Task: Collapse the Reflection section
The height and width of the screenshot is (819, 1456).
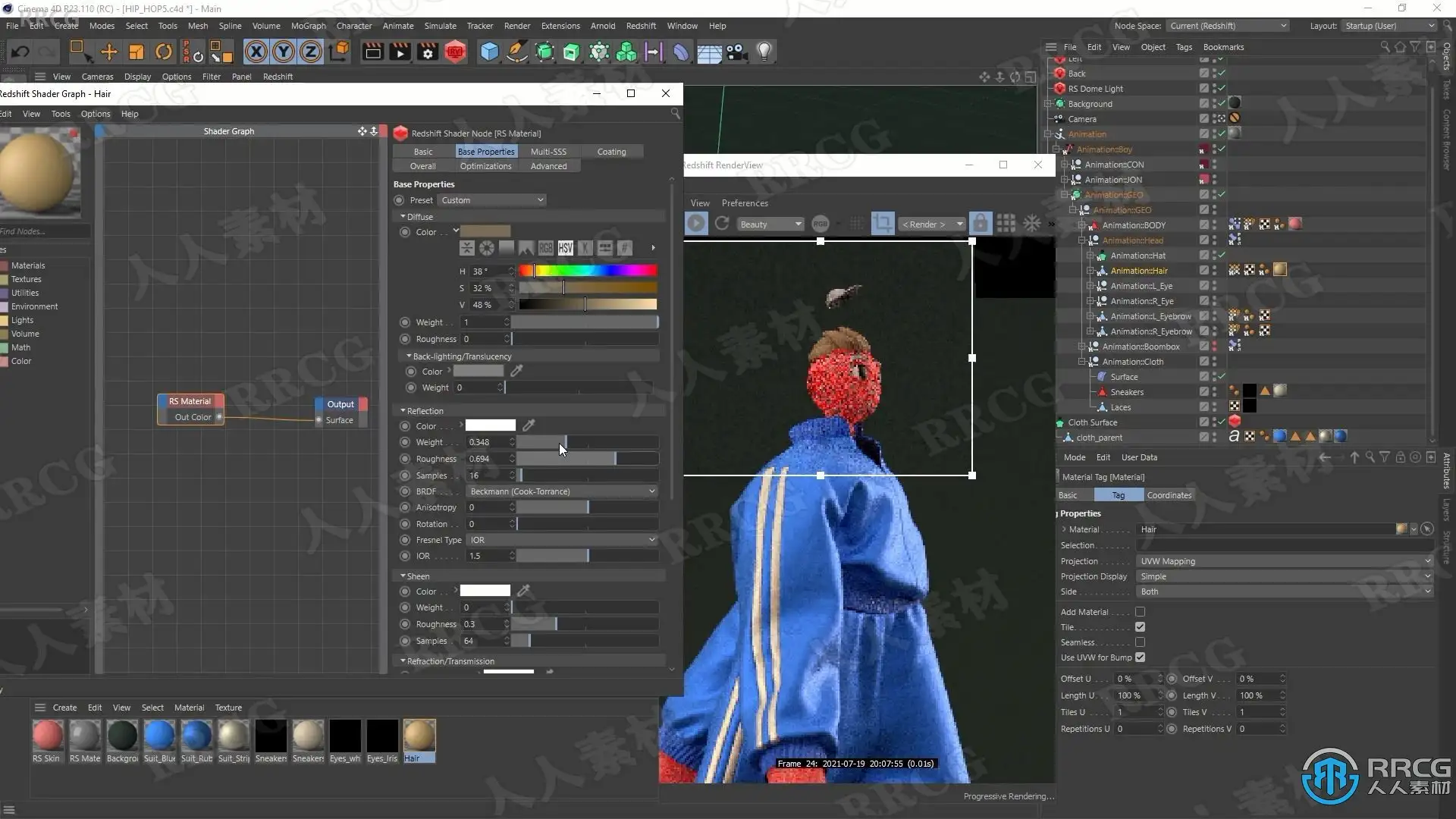Action: coord(403,410)
